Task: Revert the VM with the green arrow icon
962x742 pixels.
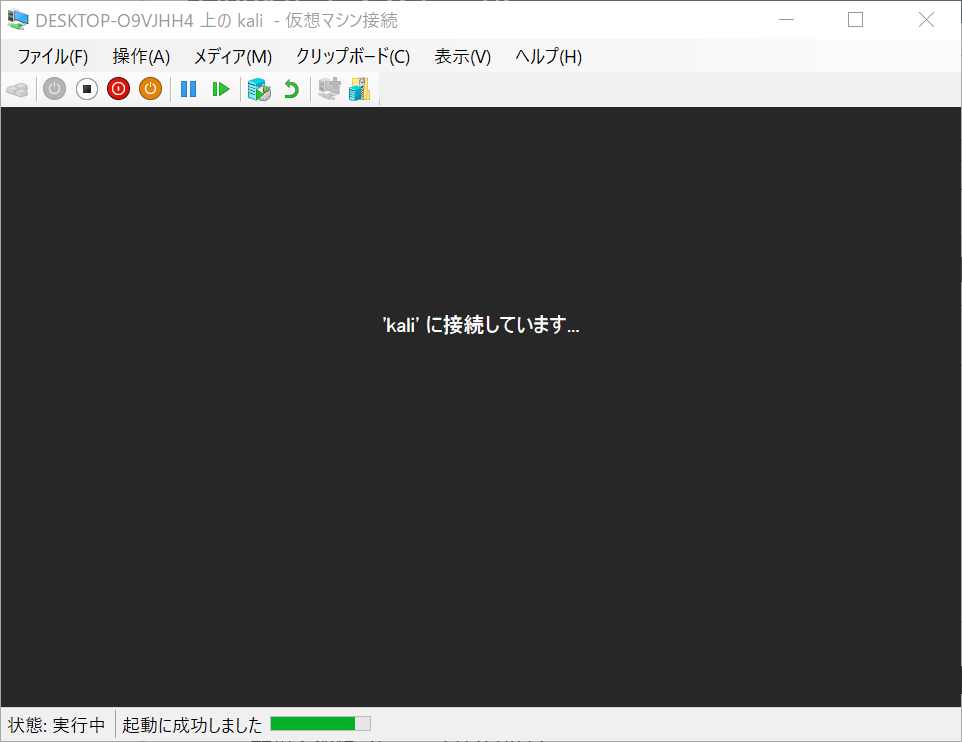Action: 291,89
